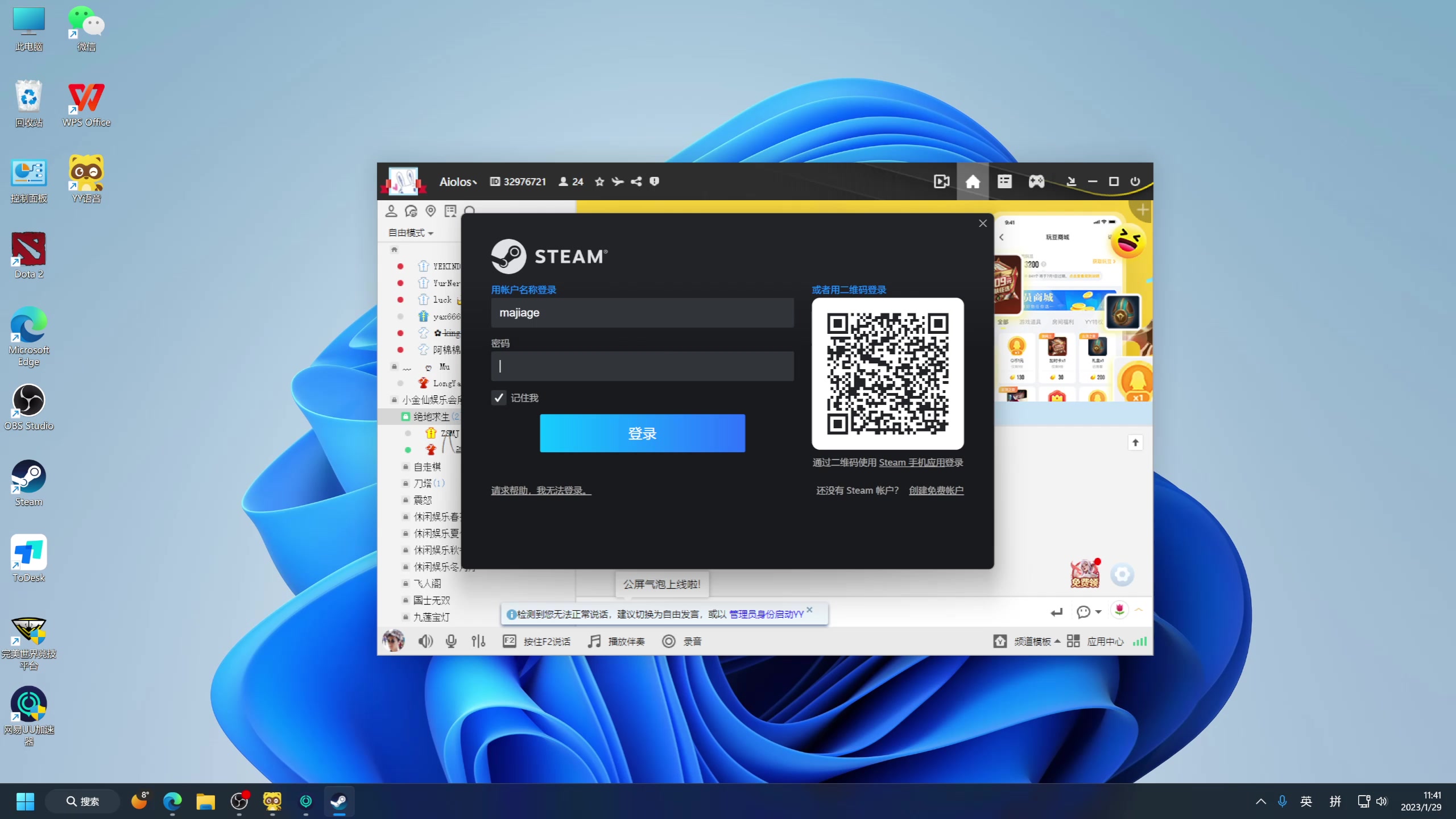Open the Dota 2 desktop shortcut
Screen dimensions: 1456x819
coord(28,255)
